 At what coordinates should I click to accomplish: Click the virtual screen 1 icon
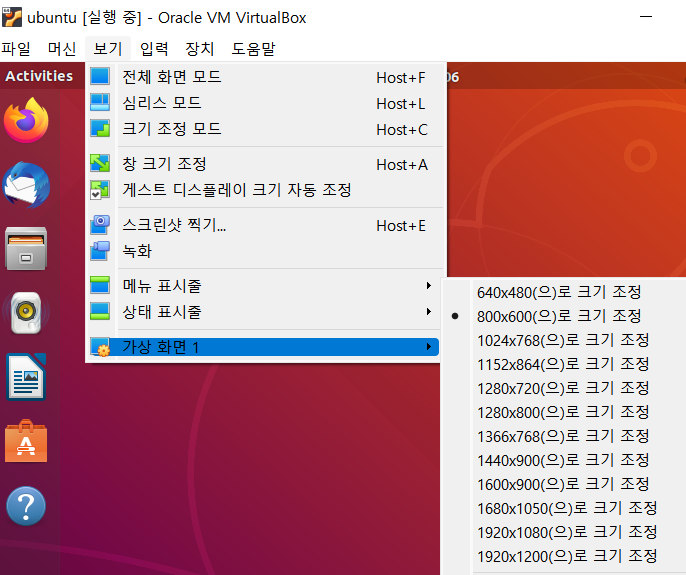[100, 347]
